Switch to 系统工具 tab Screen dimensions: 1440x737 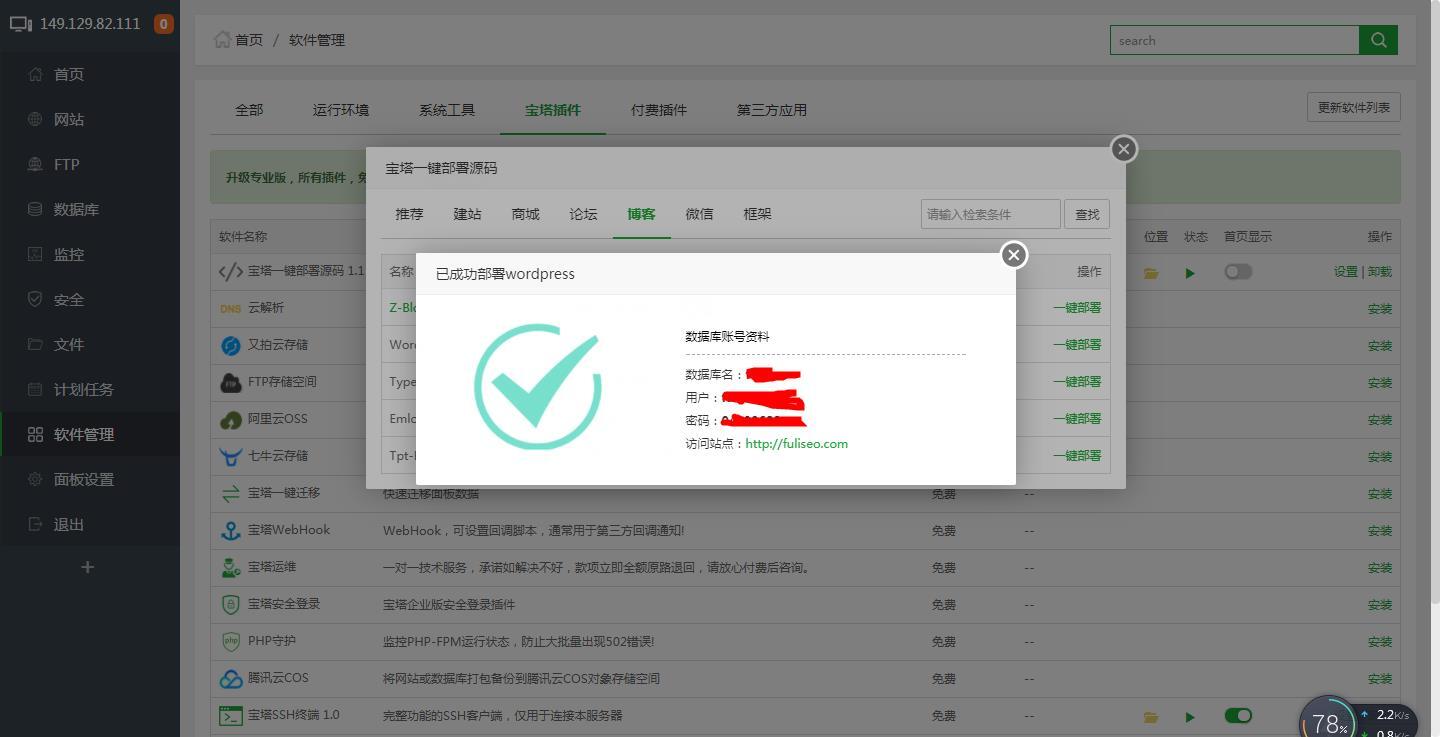point(447,110)
